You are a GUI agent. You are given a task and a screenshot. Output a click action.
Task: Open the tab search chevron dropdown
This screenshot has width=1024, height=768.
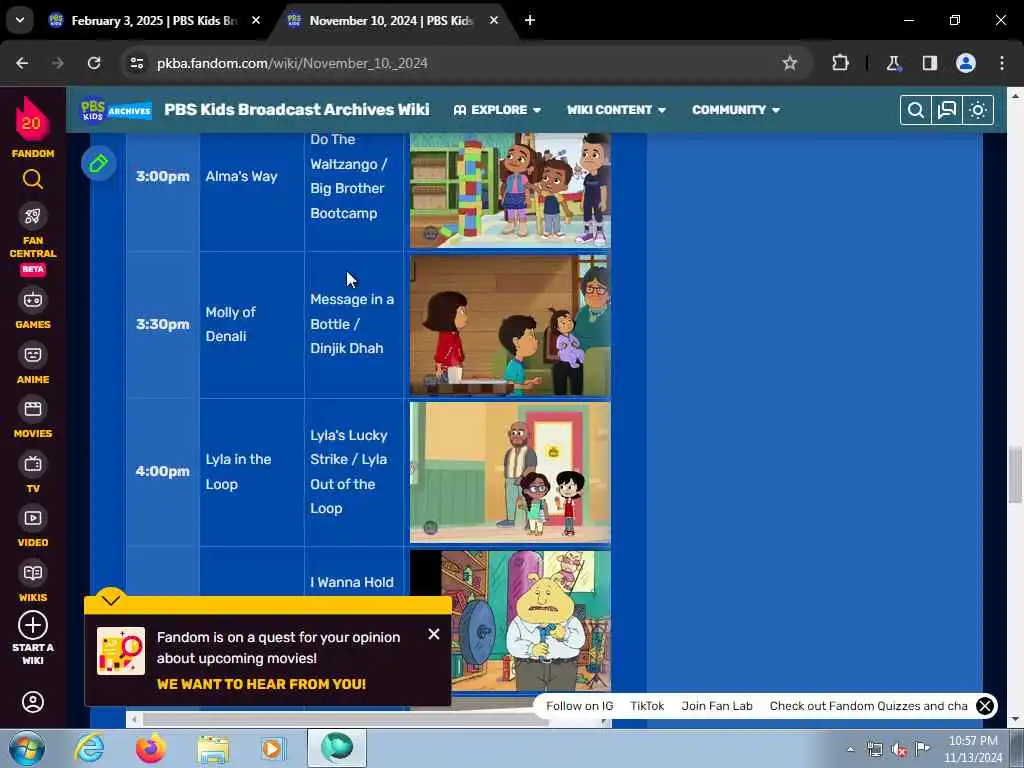click(x=20, y=20)
